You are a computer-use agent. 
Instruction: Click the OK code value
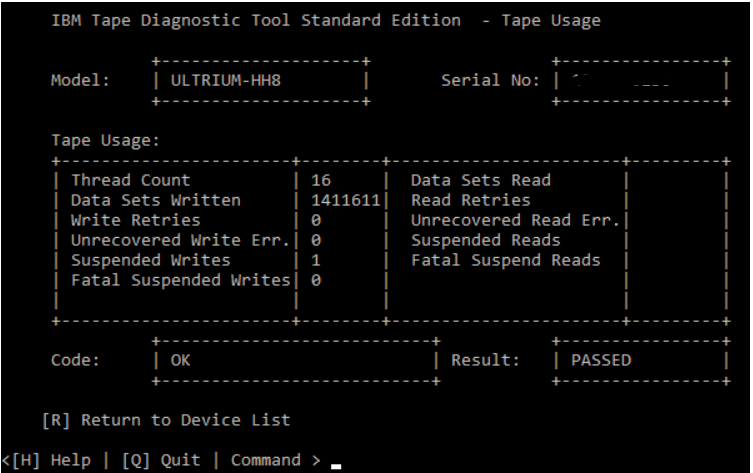click(x=180, y=360)
